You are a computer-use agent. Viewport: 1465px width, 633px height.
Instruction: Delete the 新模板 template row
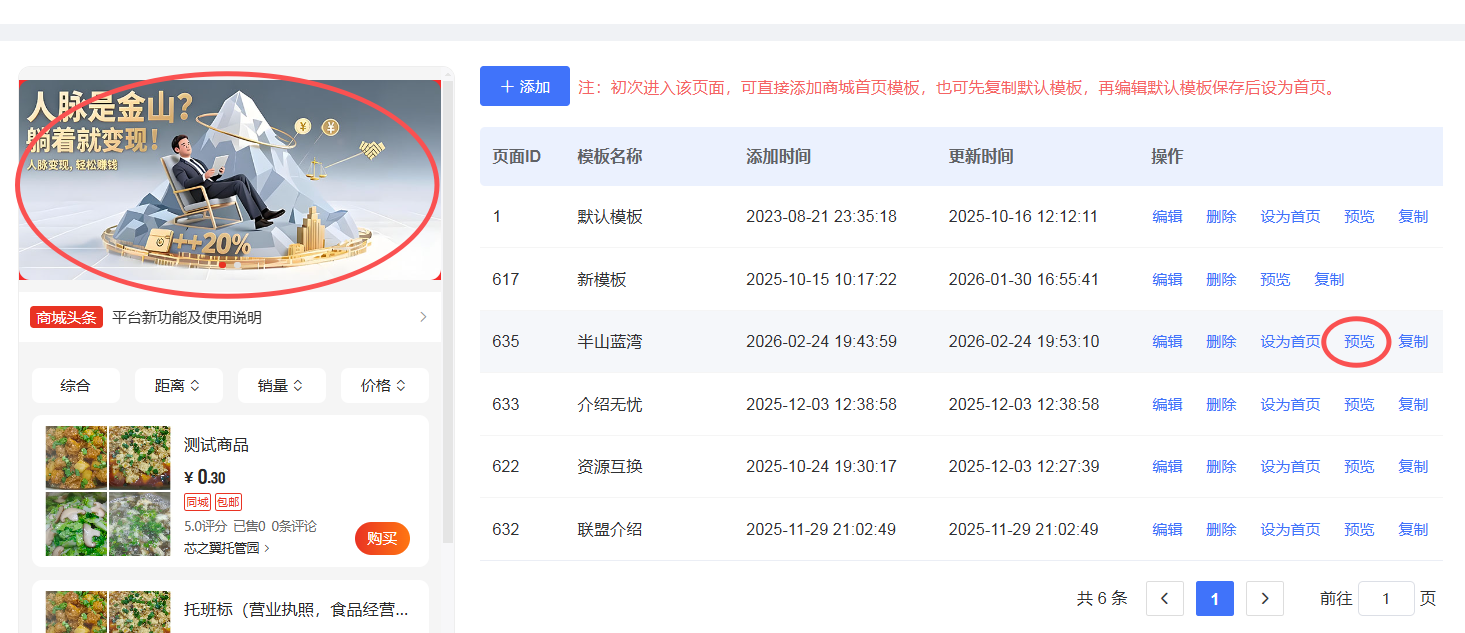(1221, 279)
